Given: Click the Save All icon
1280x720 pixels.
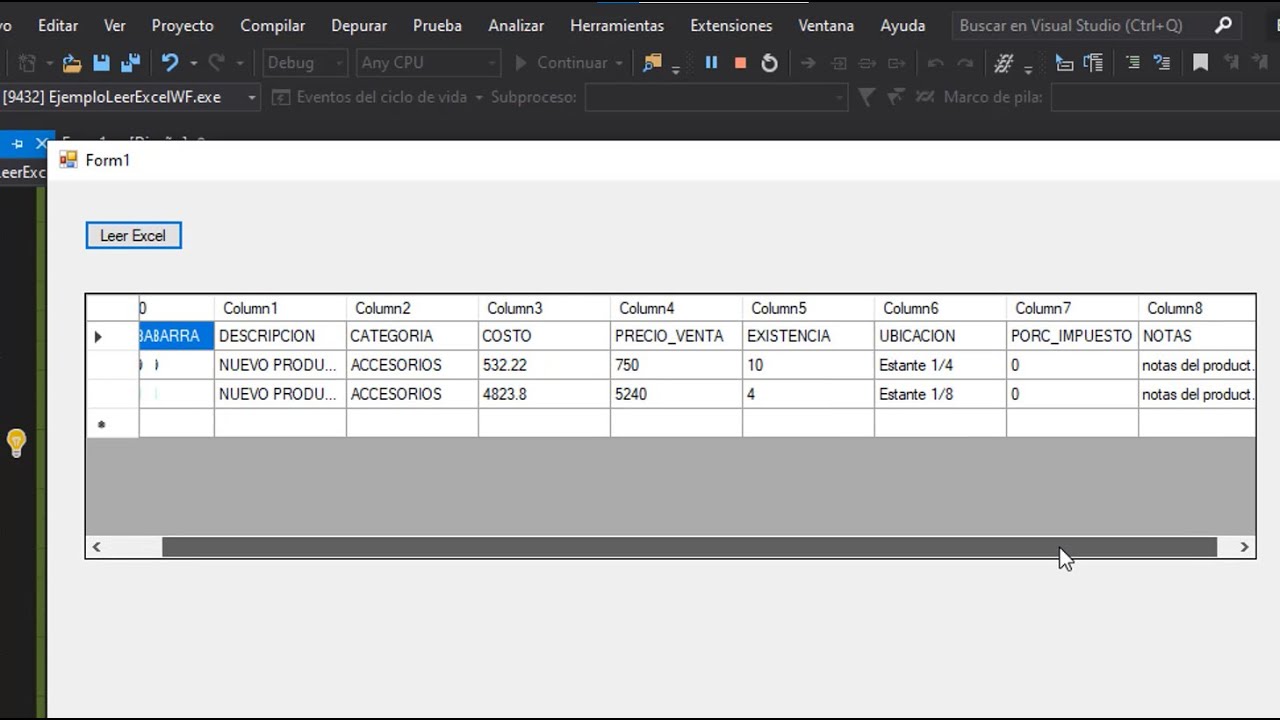Looking at the screenshot, I should (x=130, y=63).
